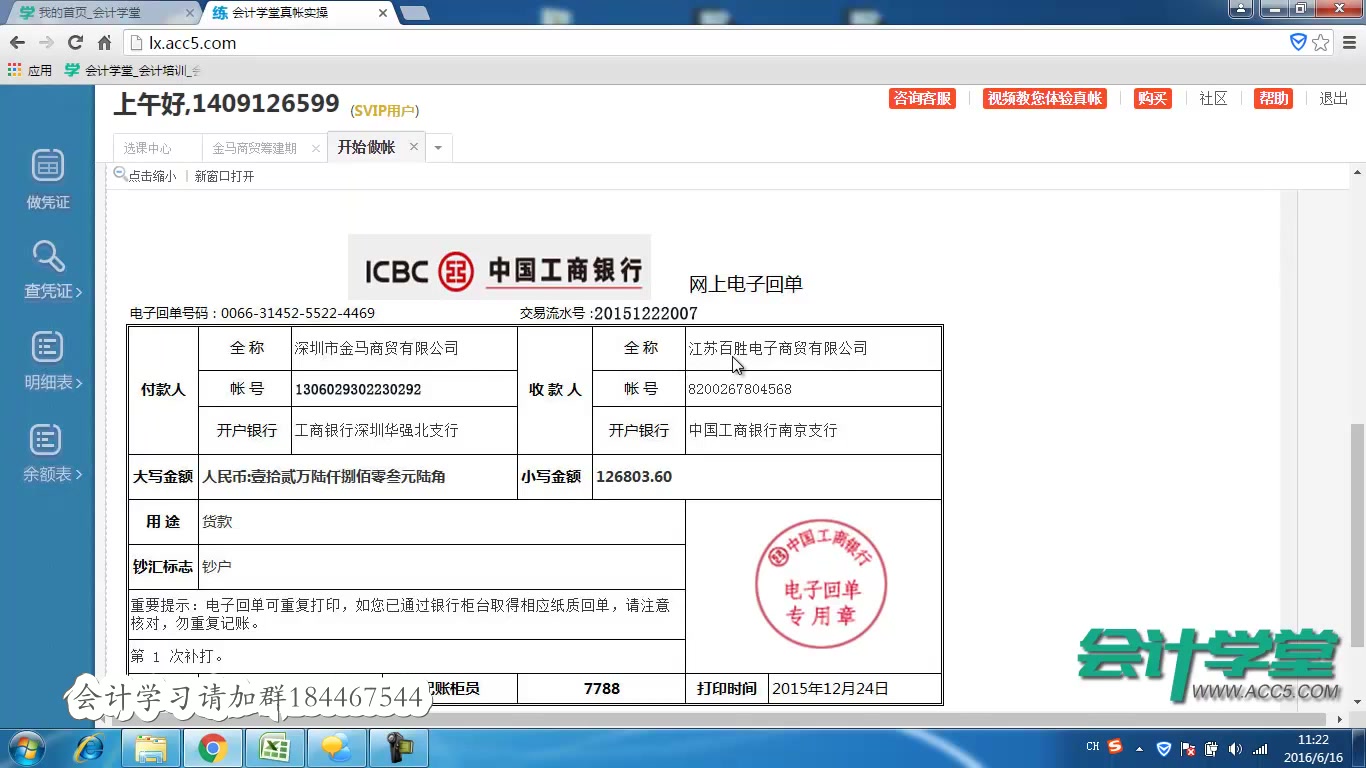Open the 查凭证 search voucher icon
Viewport: 1366px width, 768px height.
(52, 269)
